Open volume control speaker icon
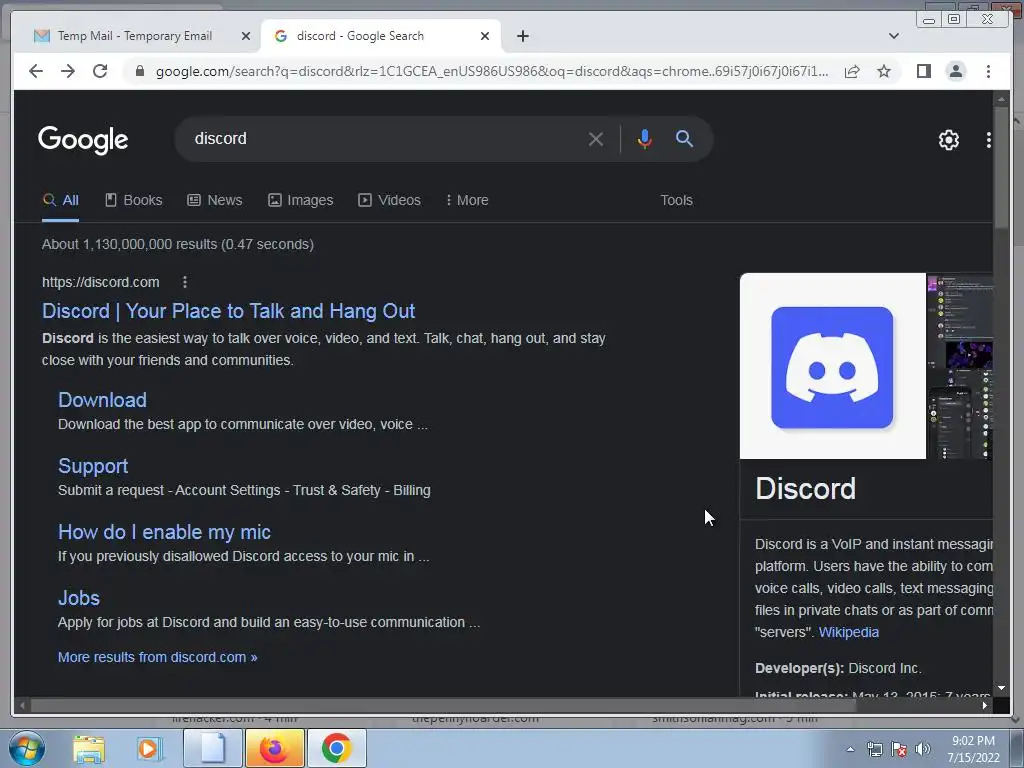The width and height of the screenshot is (1024, 768). 923,750
